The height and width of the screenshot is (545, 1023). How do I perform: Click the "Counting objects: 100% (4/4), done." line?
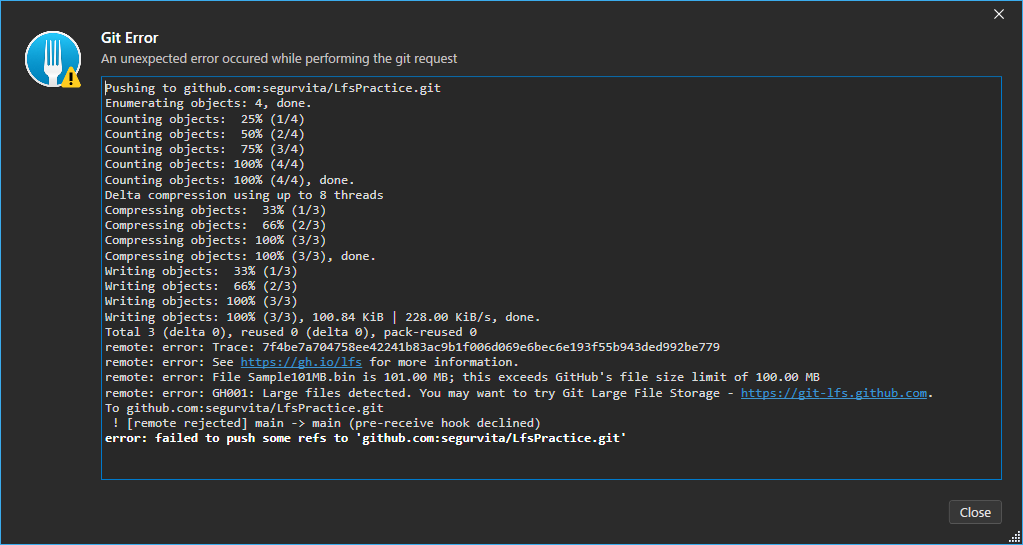(x=226, y=180)
